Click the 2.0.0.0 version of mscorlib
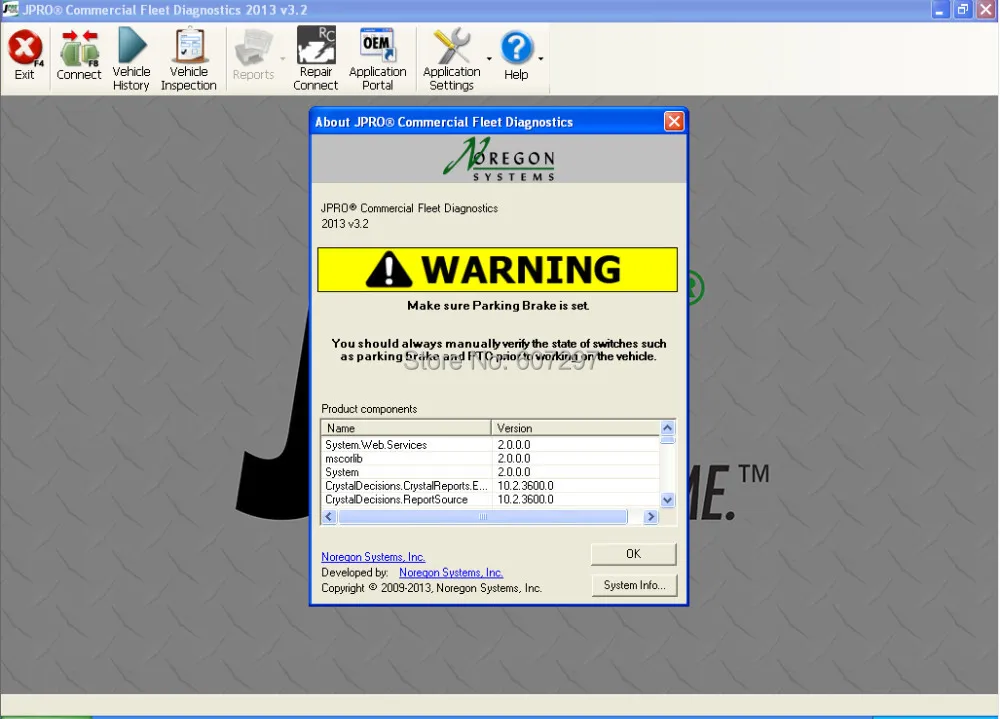1000x719 pixels. coord(514,459)
